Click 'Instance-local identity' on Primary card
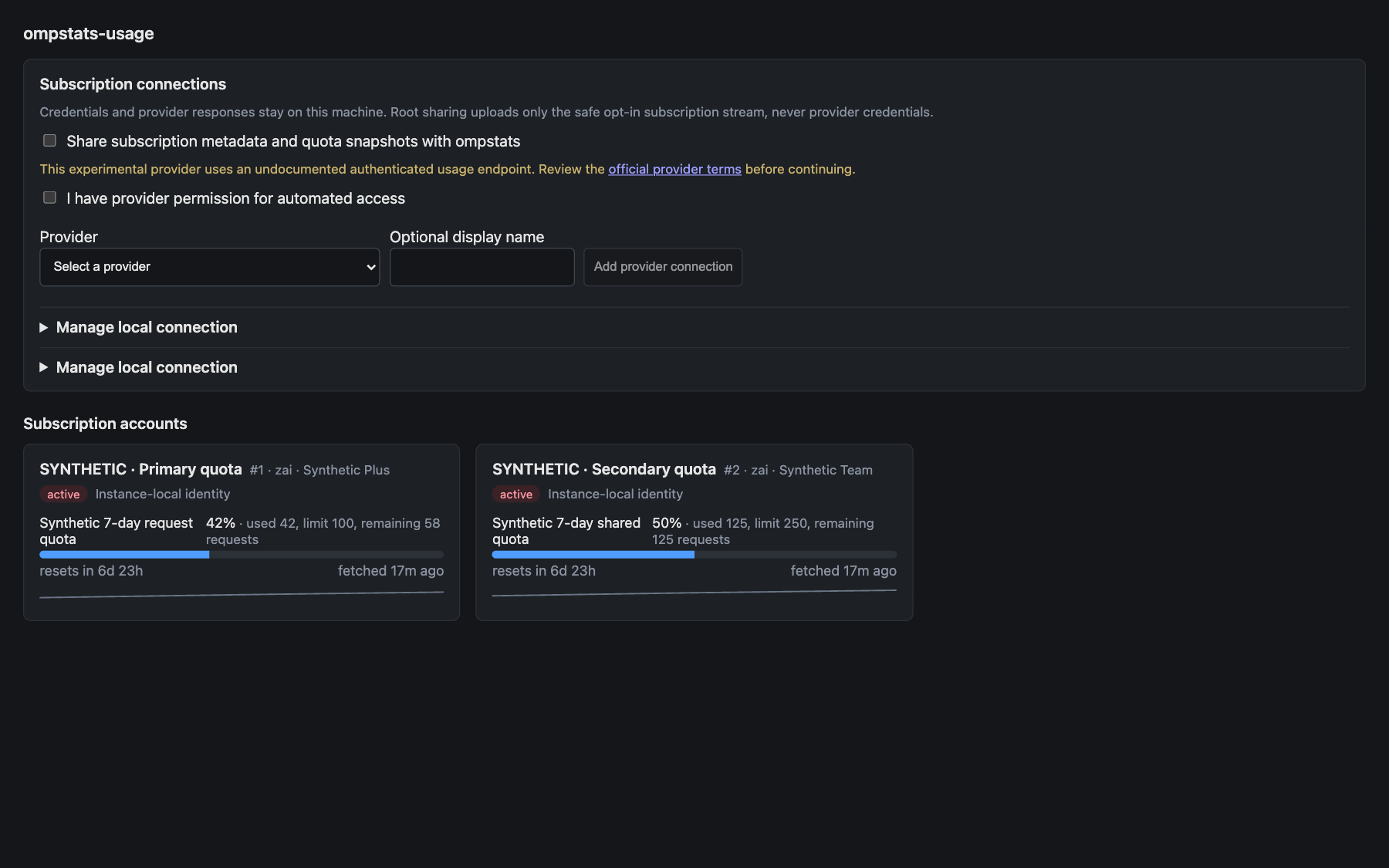Viewport: 1389px width, 868px height. 163,494
